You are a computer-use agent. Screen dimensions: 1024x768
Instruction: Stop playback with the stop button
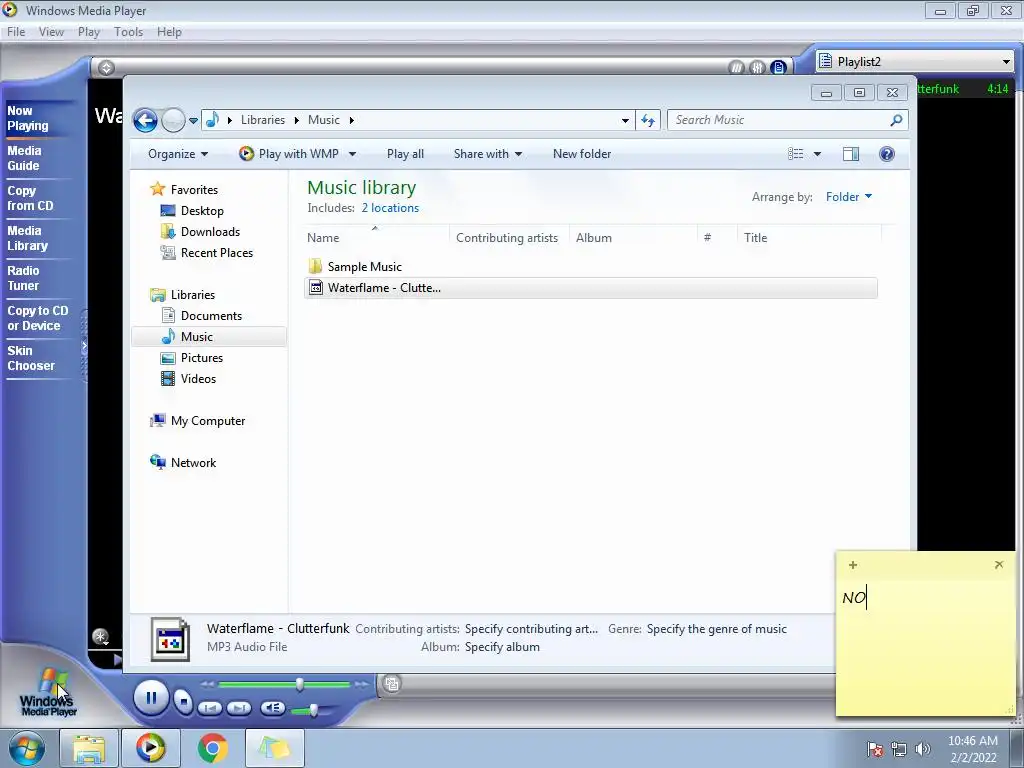(184, 702)
